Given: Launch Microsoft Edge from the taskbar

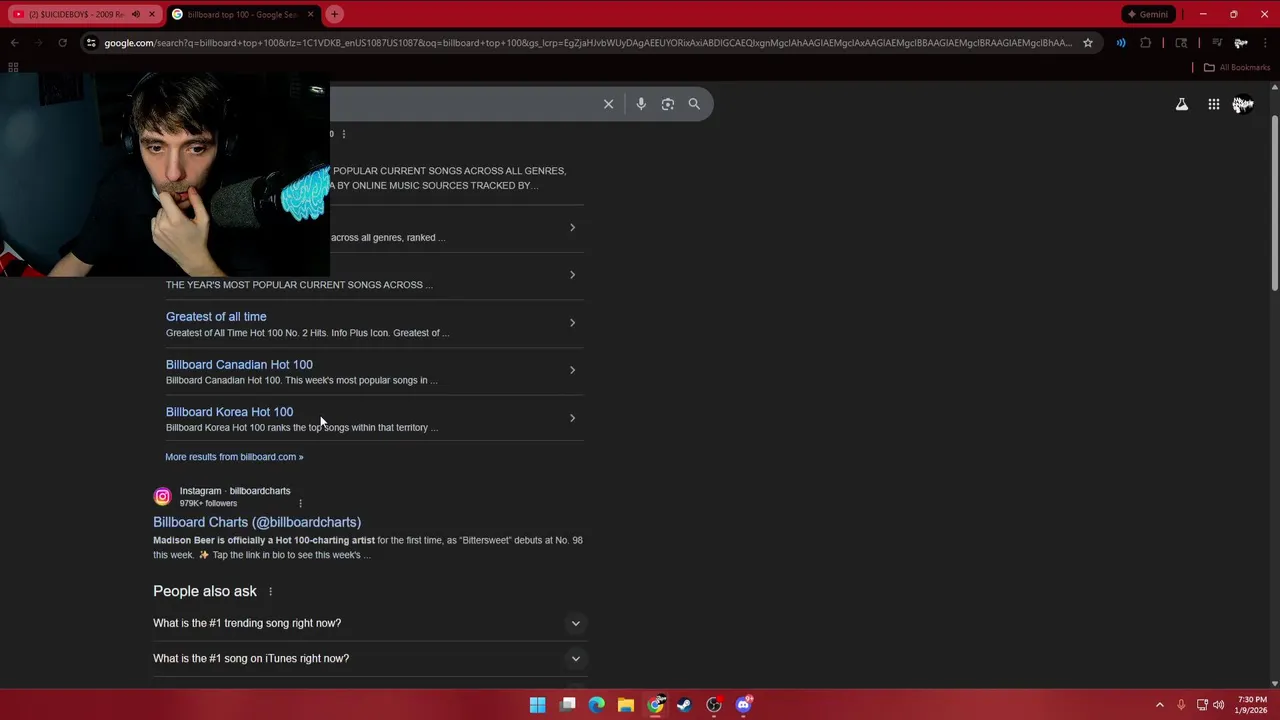Looking at the screenshot, I should tap(597, 705).
